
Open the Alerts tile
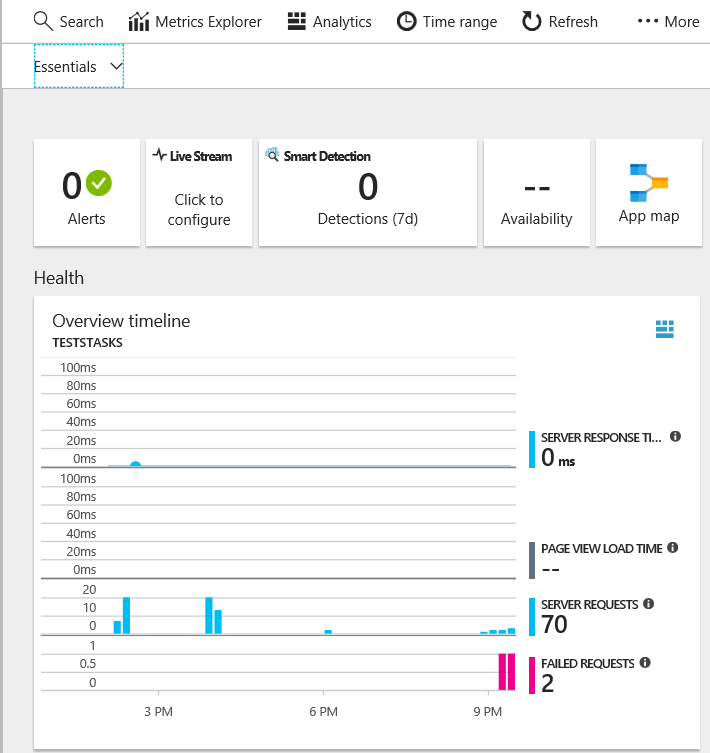(x=86, y=193)
